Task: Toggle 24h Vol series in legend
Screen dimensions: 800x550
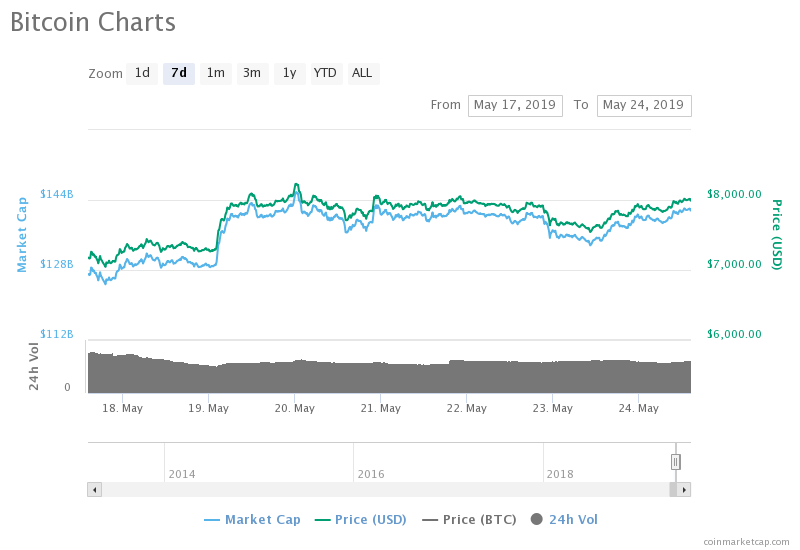Action: [x=564, y=519]
